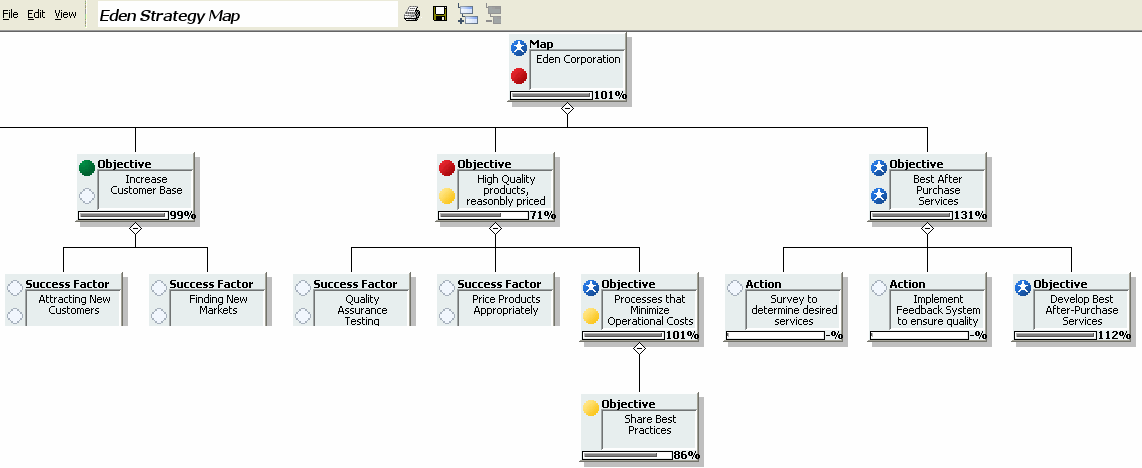Click lower blue star on Best After Purchase Services
This screenshot has height=468, width=1142.
pyautogui.click(x=879, y=196)
